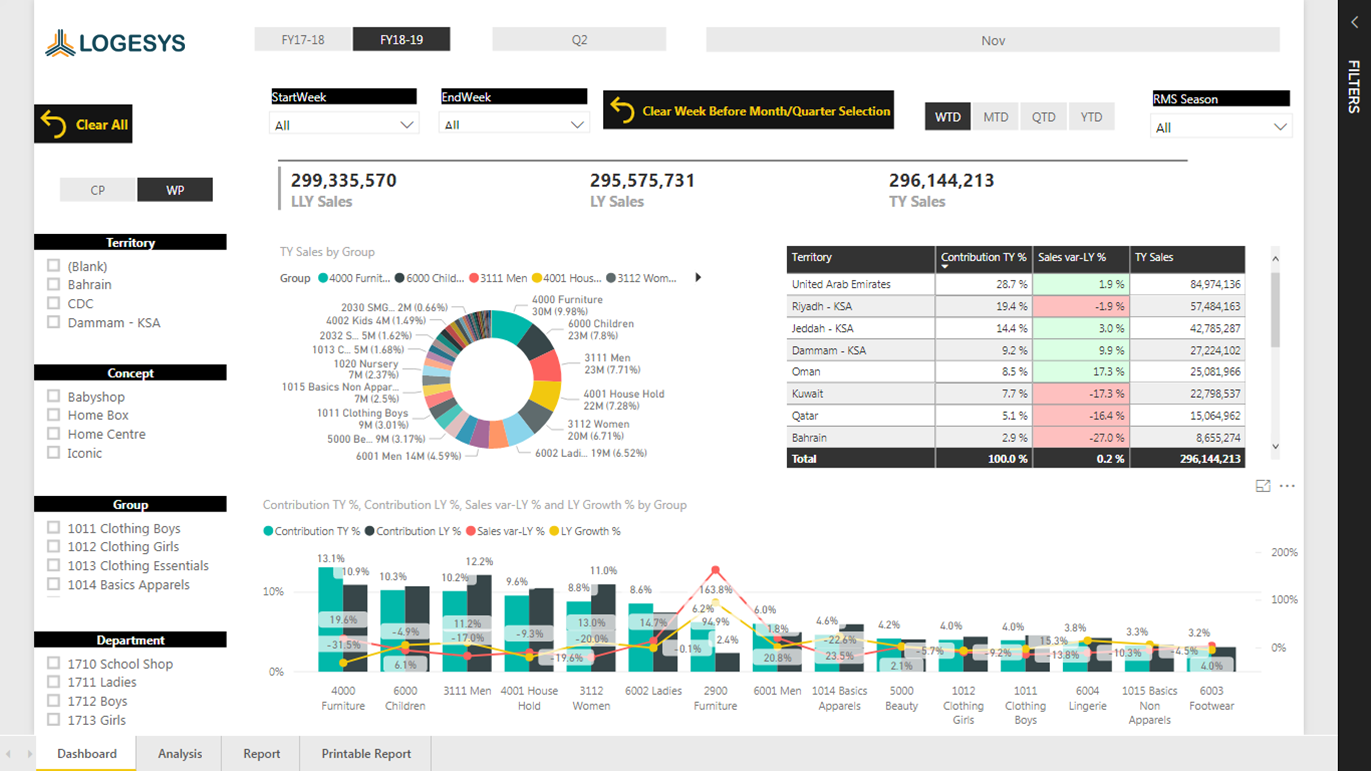Select the QTD period button
Screen dimensions: 1371x771
[x=1043, y=117]
